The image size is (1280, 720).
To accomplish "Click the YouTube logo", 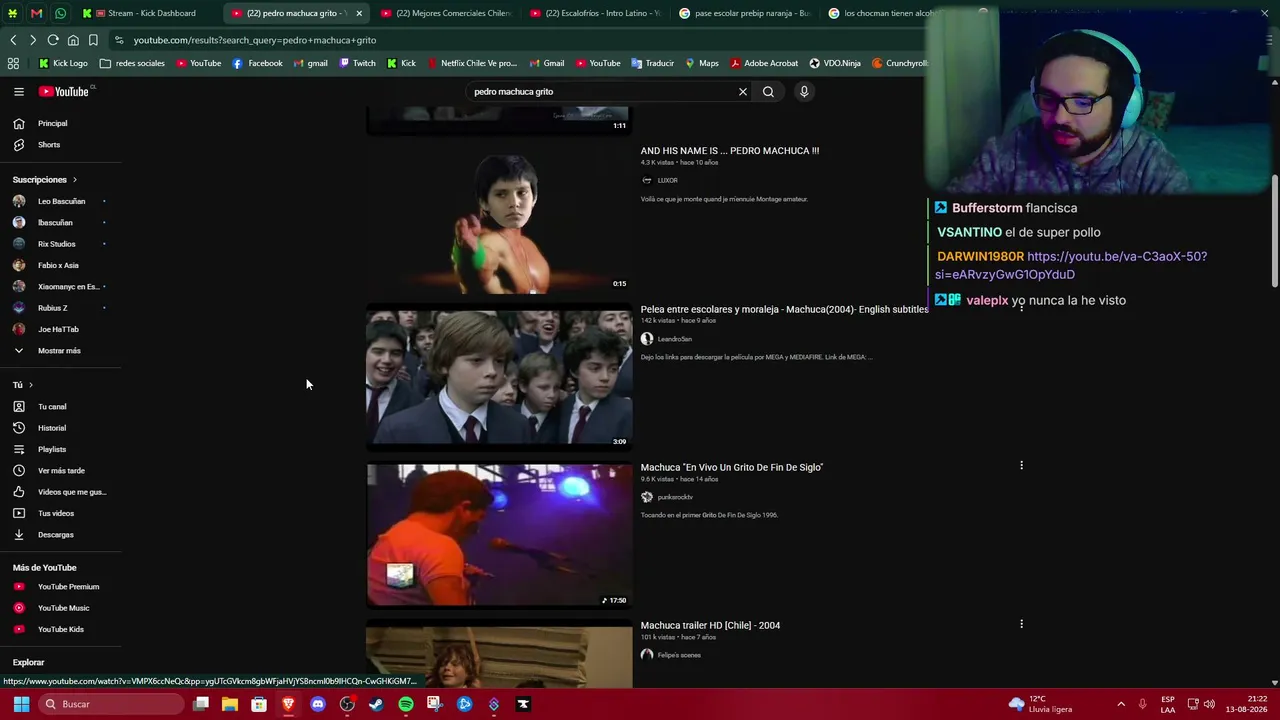I will coord(66,92).
